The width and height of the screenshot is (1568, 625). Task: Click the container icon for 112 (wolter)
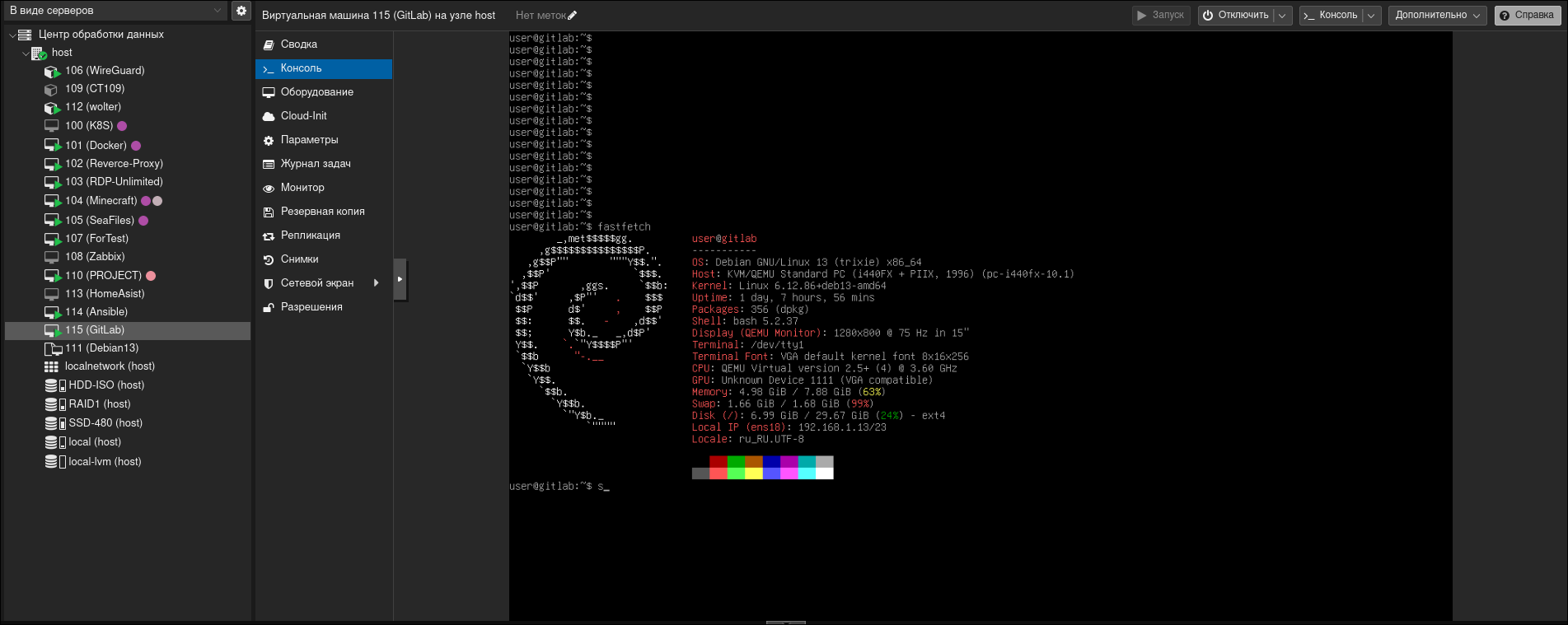[x=52, y=107]
